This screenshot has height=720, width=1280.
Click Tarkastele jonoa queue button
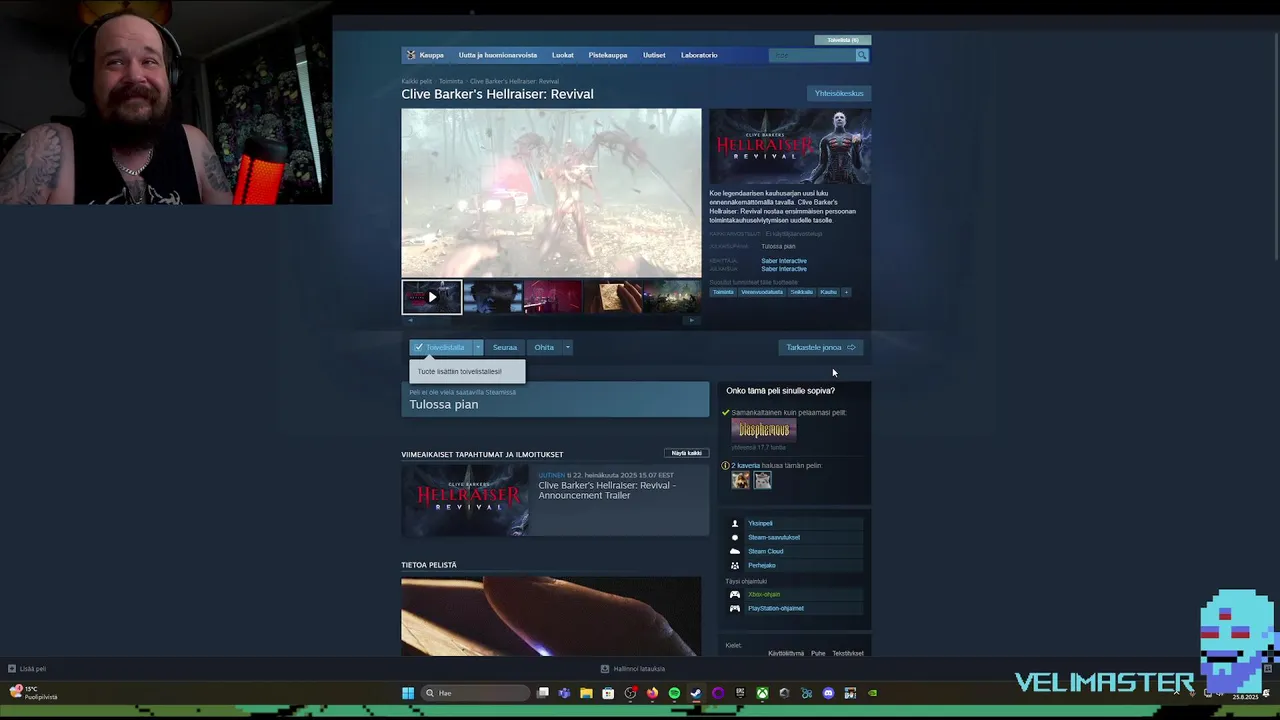point(821,347)
